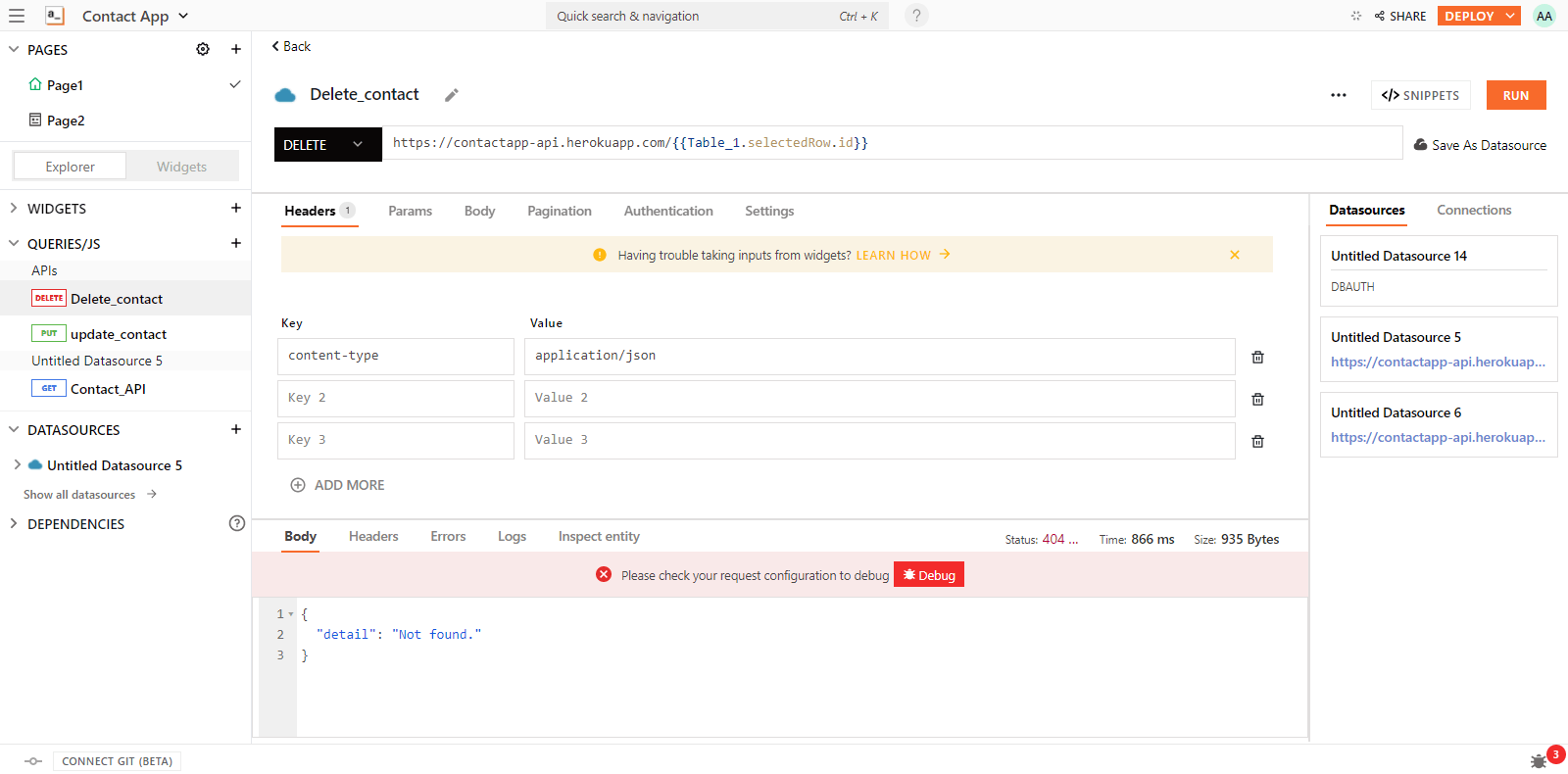The image size is (1568, 774).
Task: Expand Untitled Datasource 5 in datasources tree
Action: (17, 465)
